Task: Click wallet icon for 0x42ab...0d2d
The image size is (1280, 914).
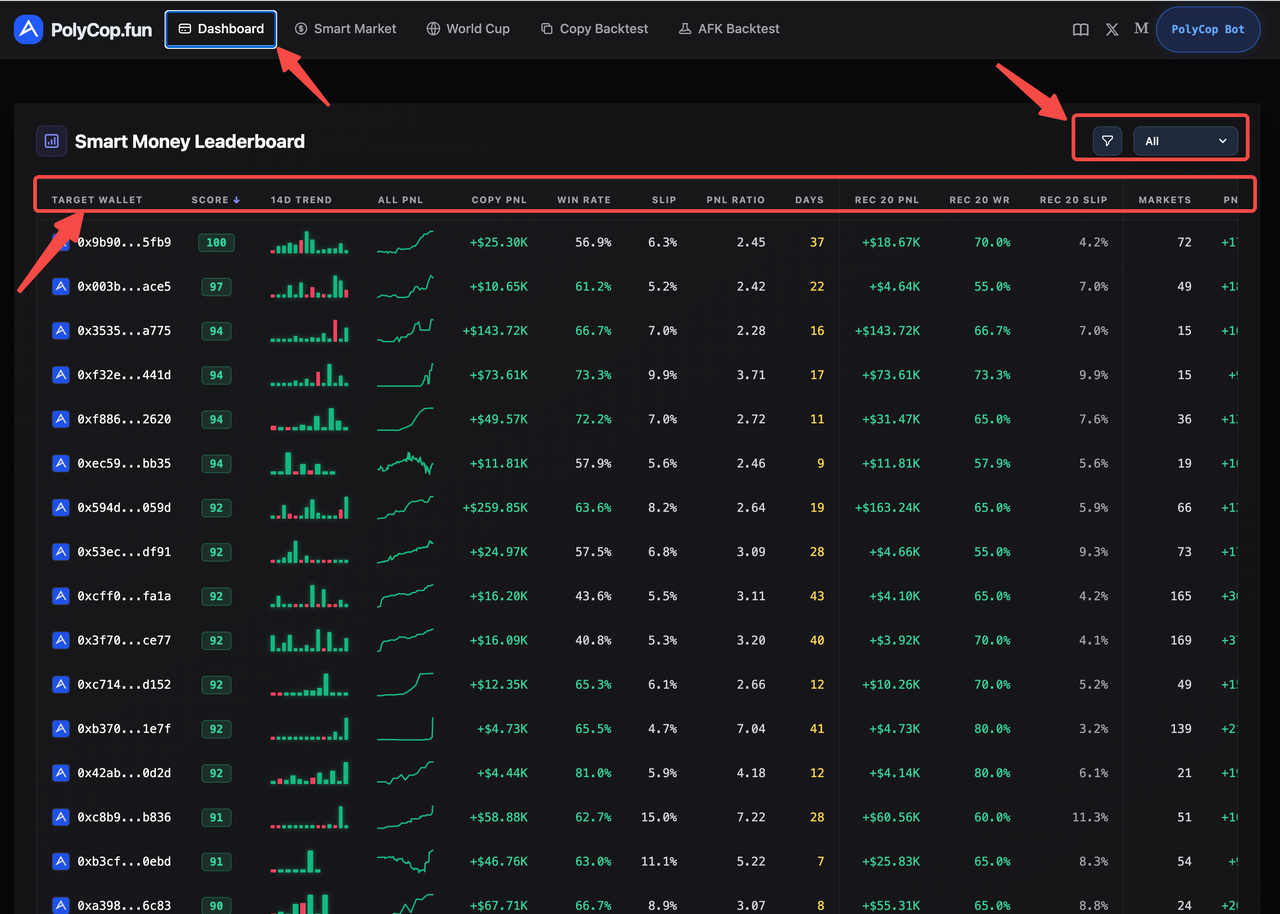Action: tap(61, 773)
